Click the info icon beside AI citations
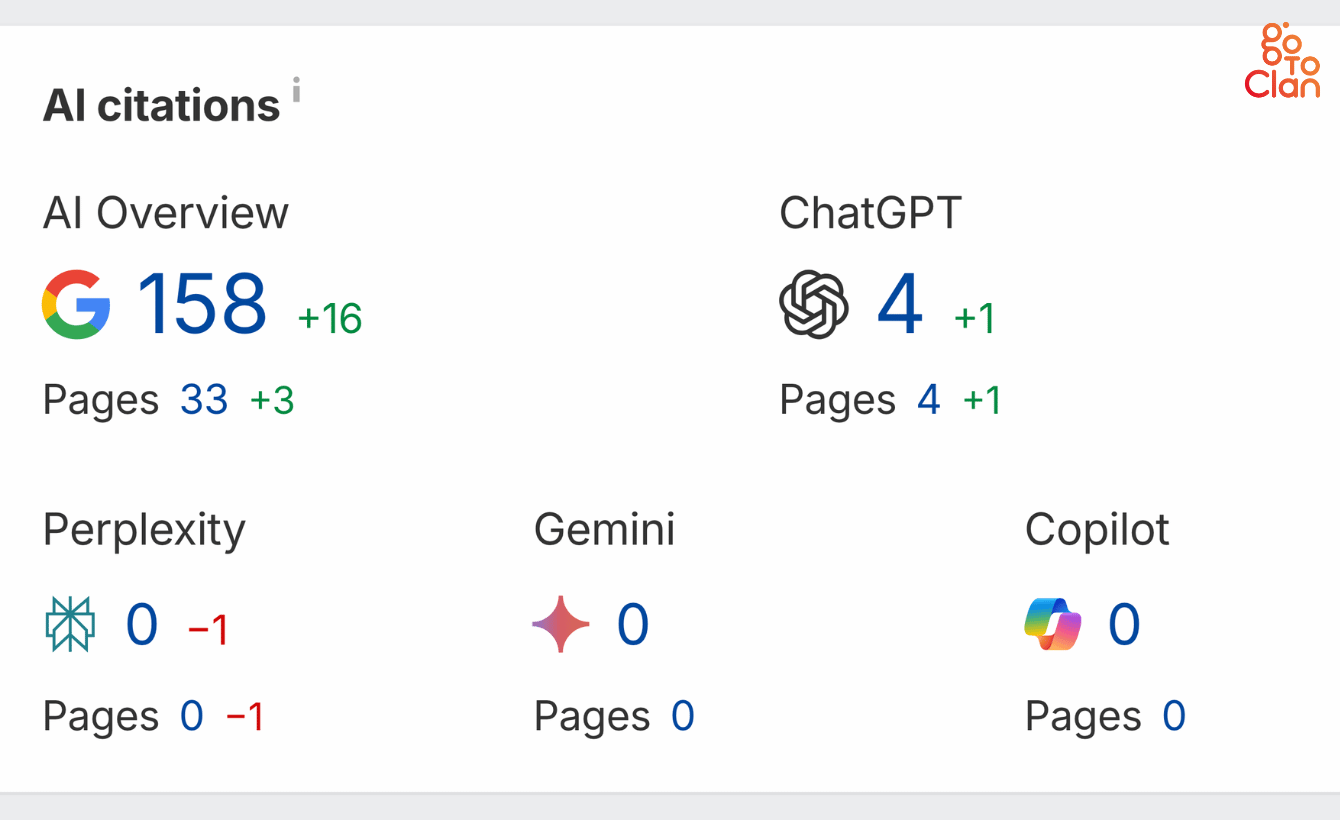The width and height of the screenshot is (1340, 820). (x=296, y=90)
